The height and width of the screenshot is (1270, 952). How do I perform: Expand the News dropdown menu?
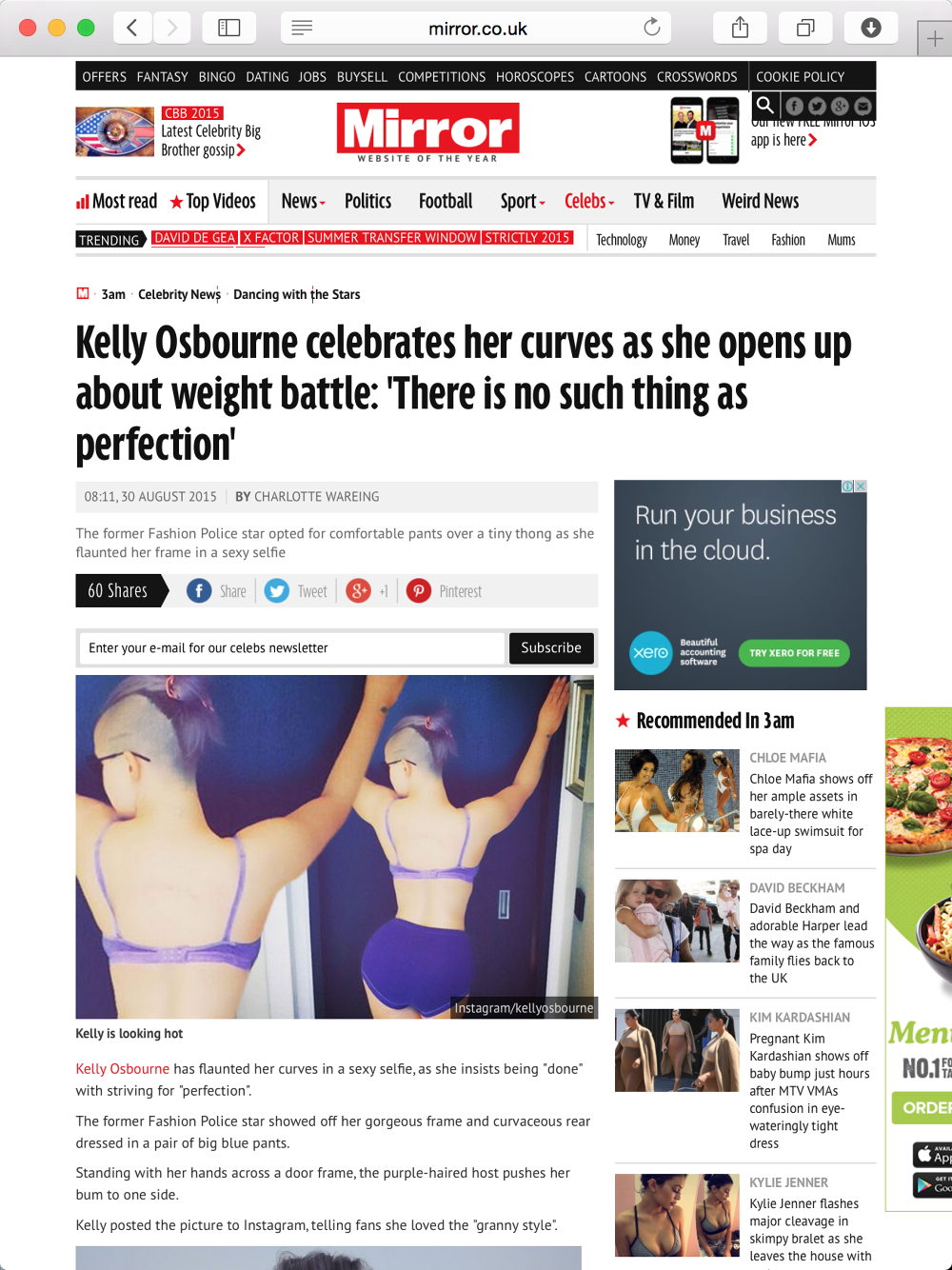303,201
